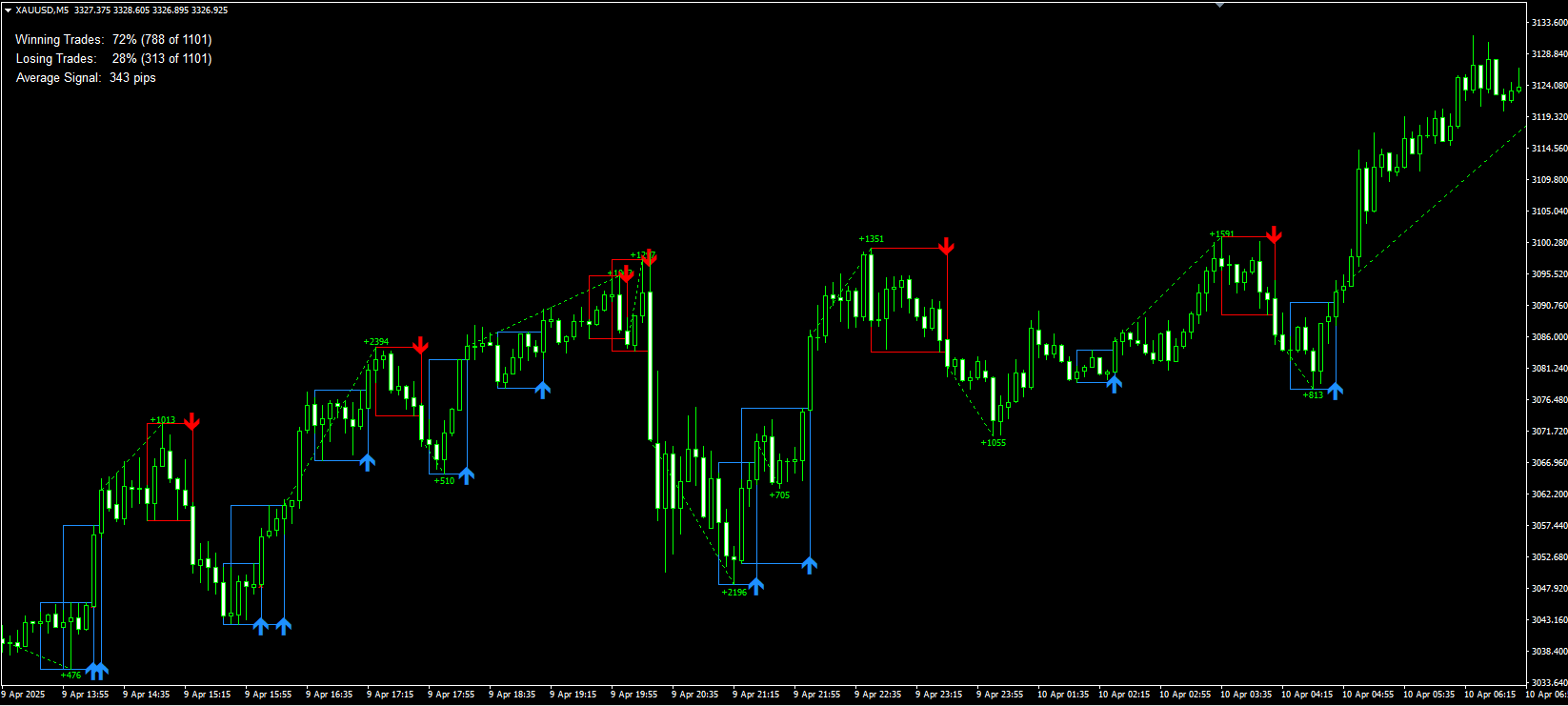
Task: Click the Average Signal 343 pips line
Action: pyautogui.click(x=86, y=77)
